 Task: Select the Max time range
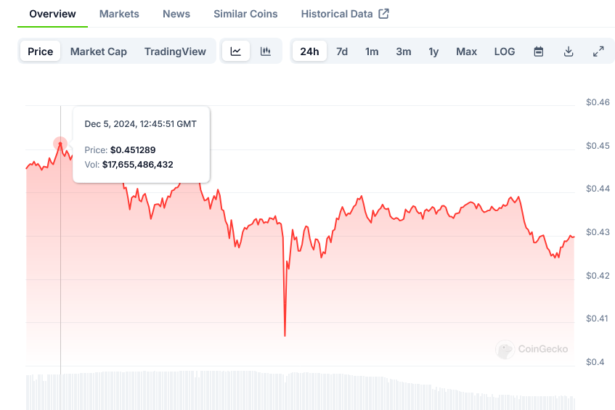[466, 51]
